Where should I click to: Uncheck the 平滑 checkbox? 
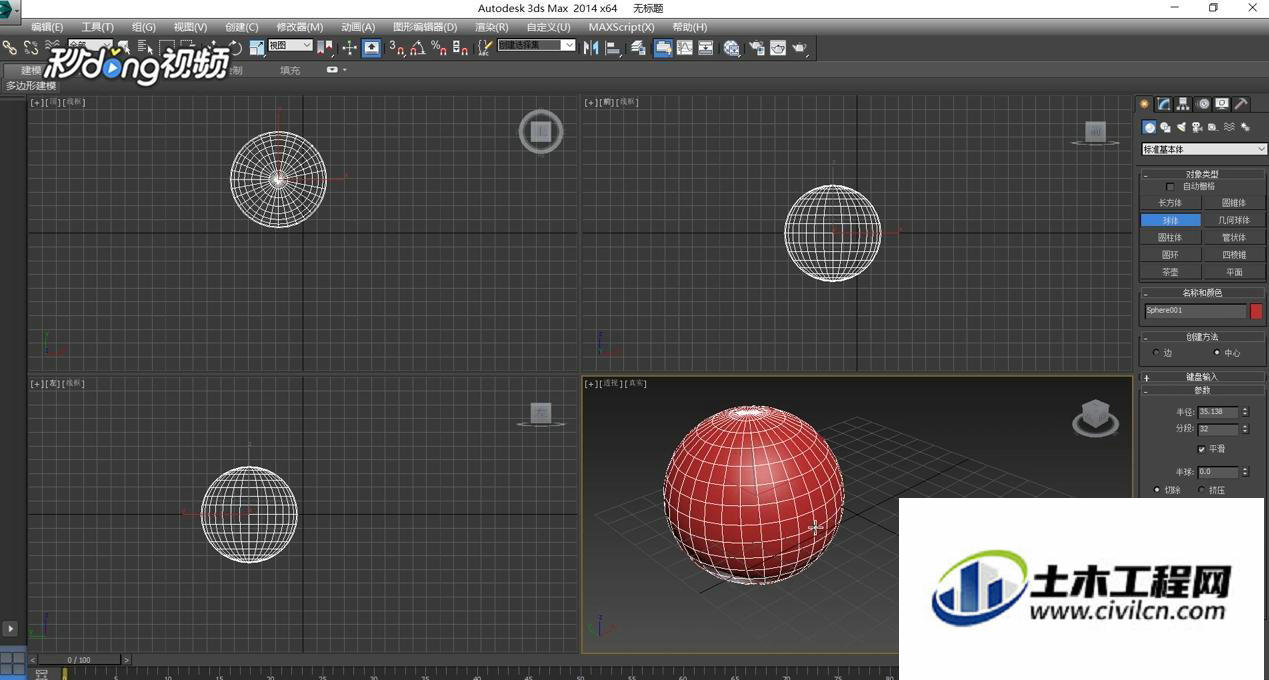coord(1202,449)
